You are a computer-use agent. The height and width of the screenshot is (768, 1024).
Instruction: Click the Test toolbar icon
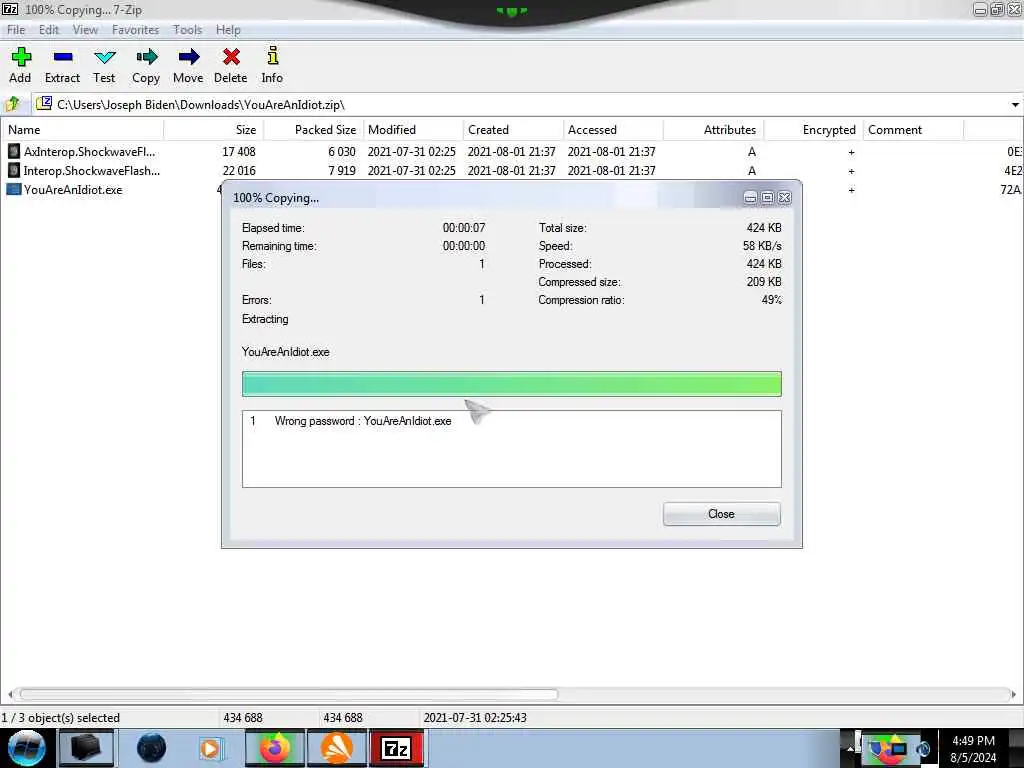104,57
